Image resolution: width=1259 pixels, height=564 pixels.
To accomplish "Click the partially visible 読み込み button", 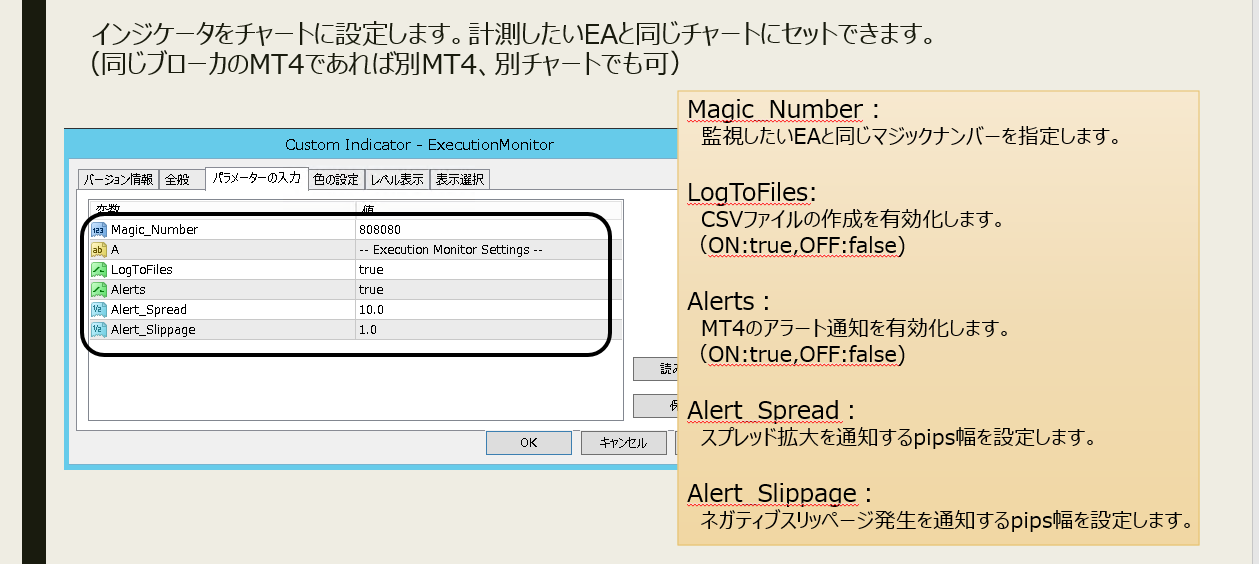I will 656,369.
